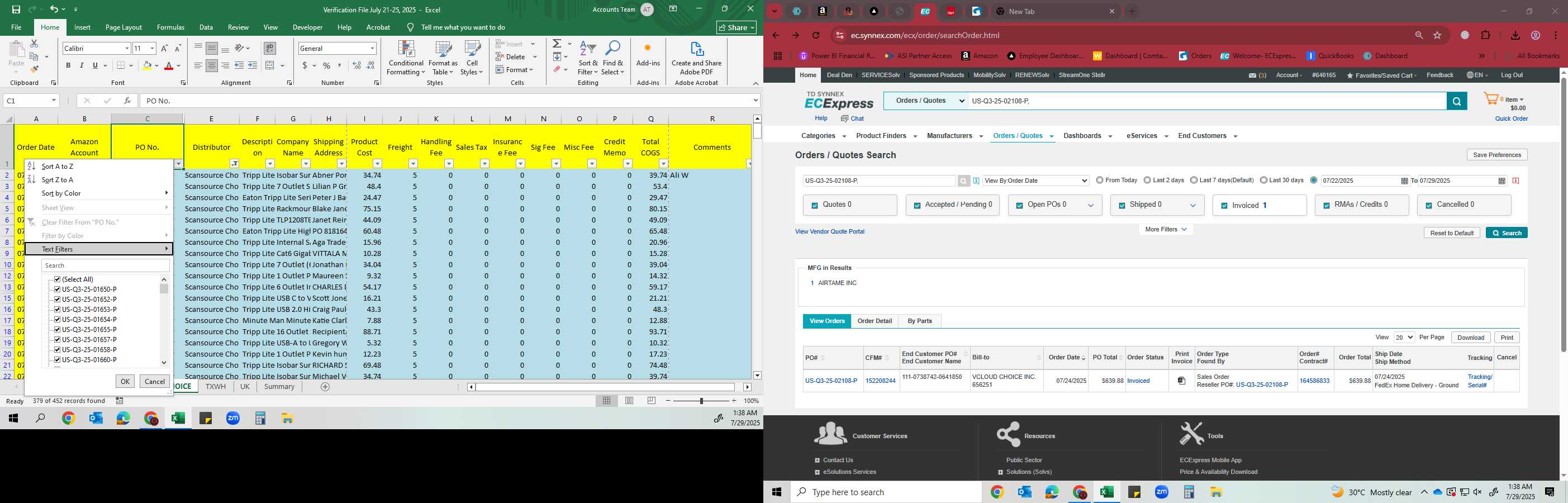Click the blue Search button
1568x503 pixels.
coord(1507,232)
